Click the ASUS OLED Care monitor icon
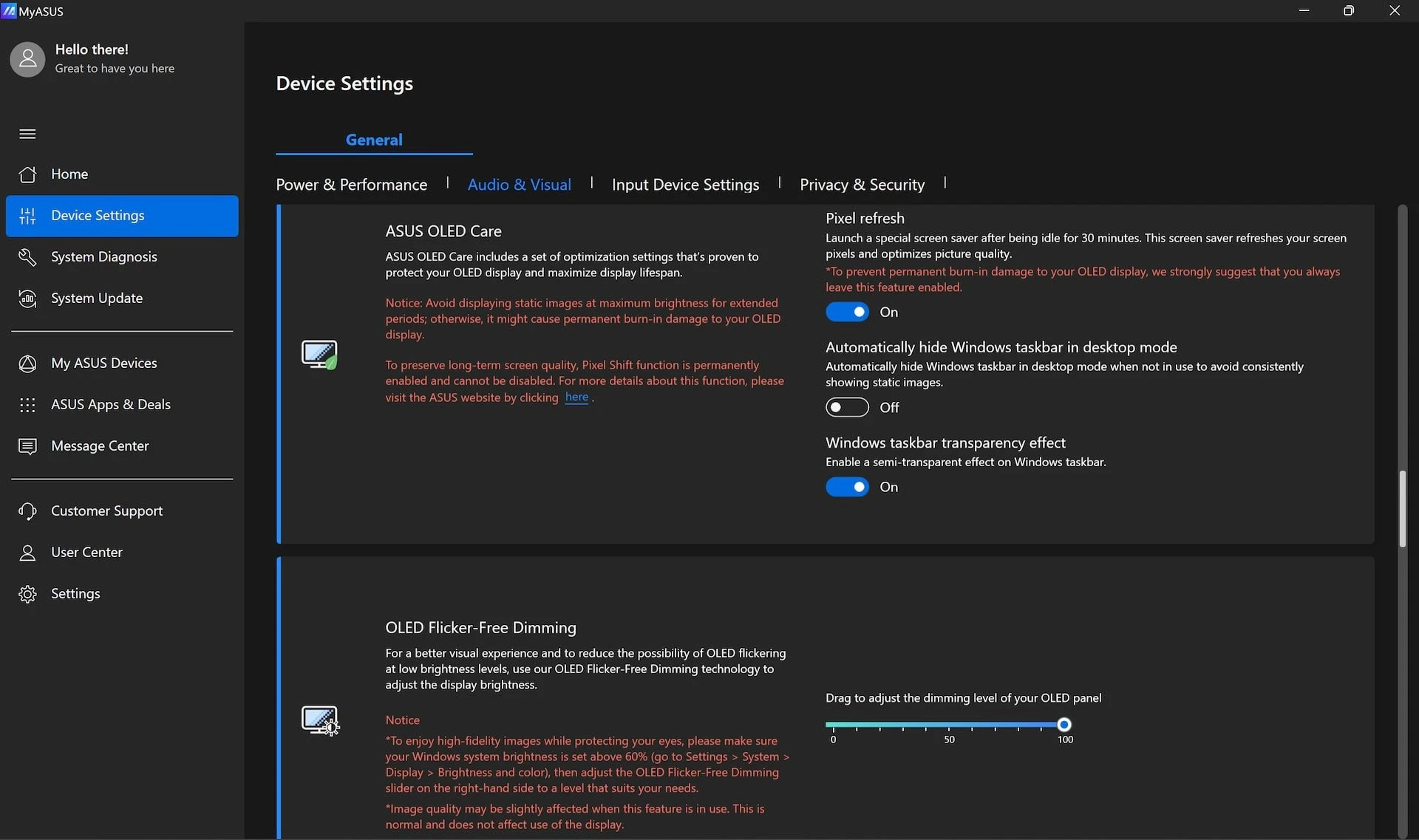 (319, 355)
